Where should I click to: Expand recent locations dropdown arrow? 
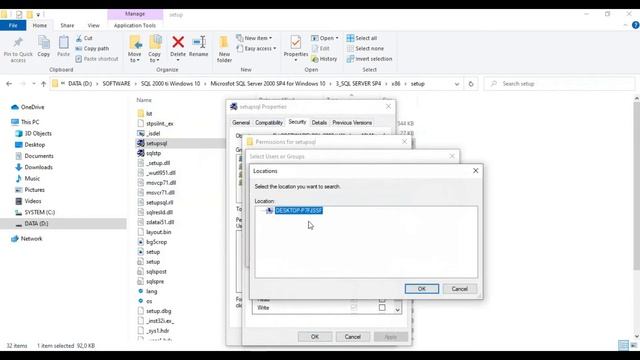click(33, 84)
